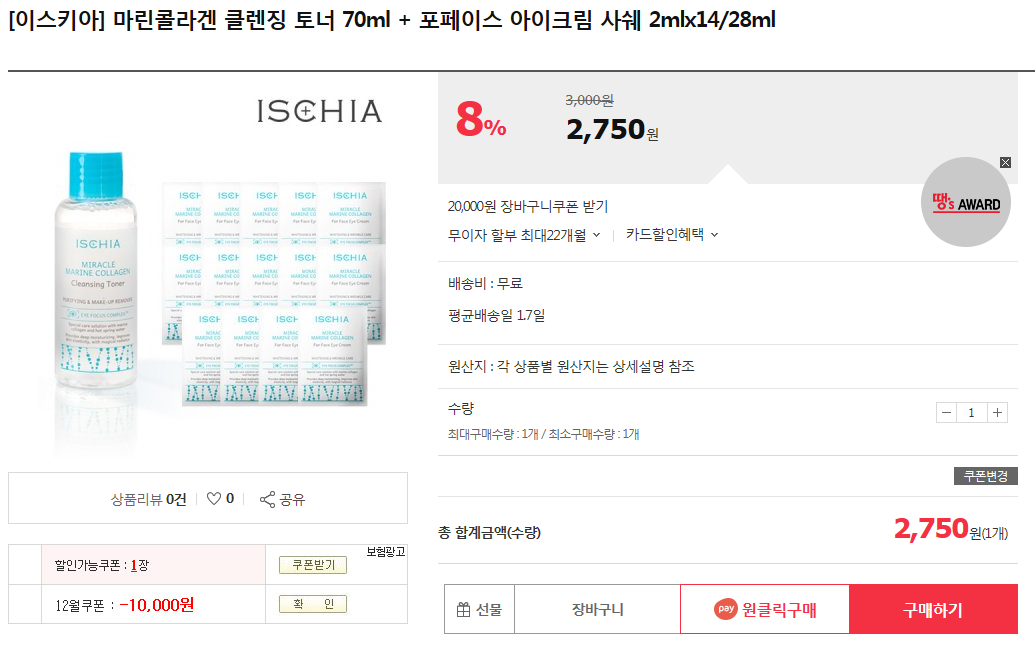Open the 20,000원 장바구니쿠폰 받기 link

[528, 207]
